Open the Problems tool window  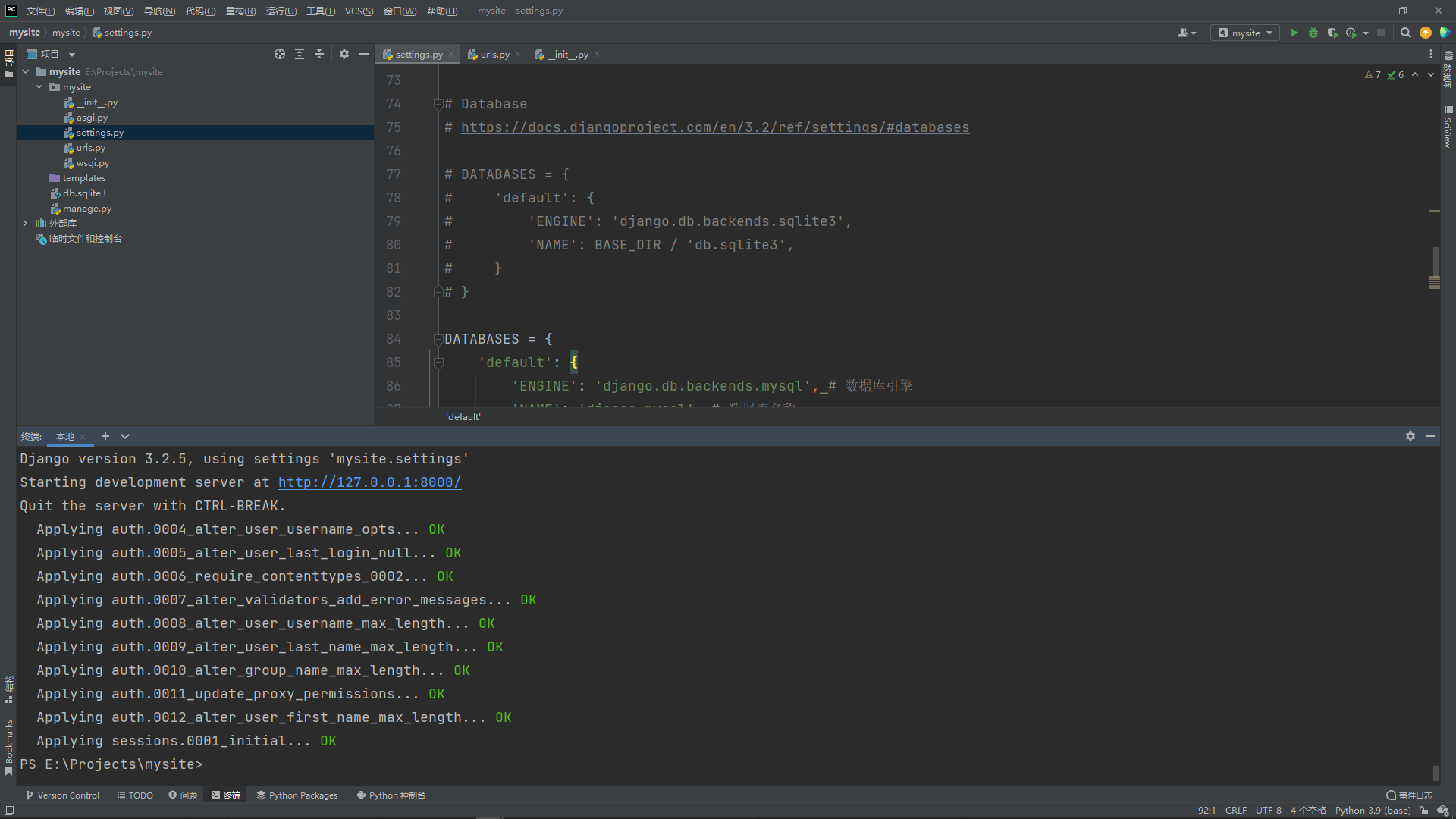183,795
